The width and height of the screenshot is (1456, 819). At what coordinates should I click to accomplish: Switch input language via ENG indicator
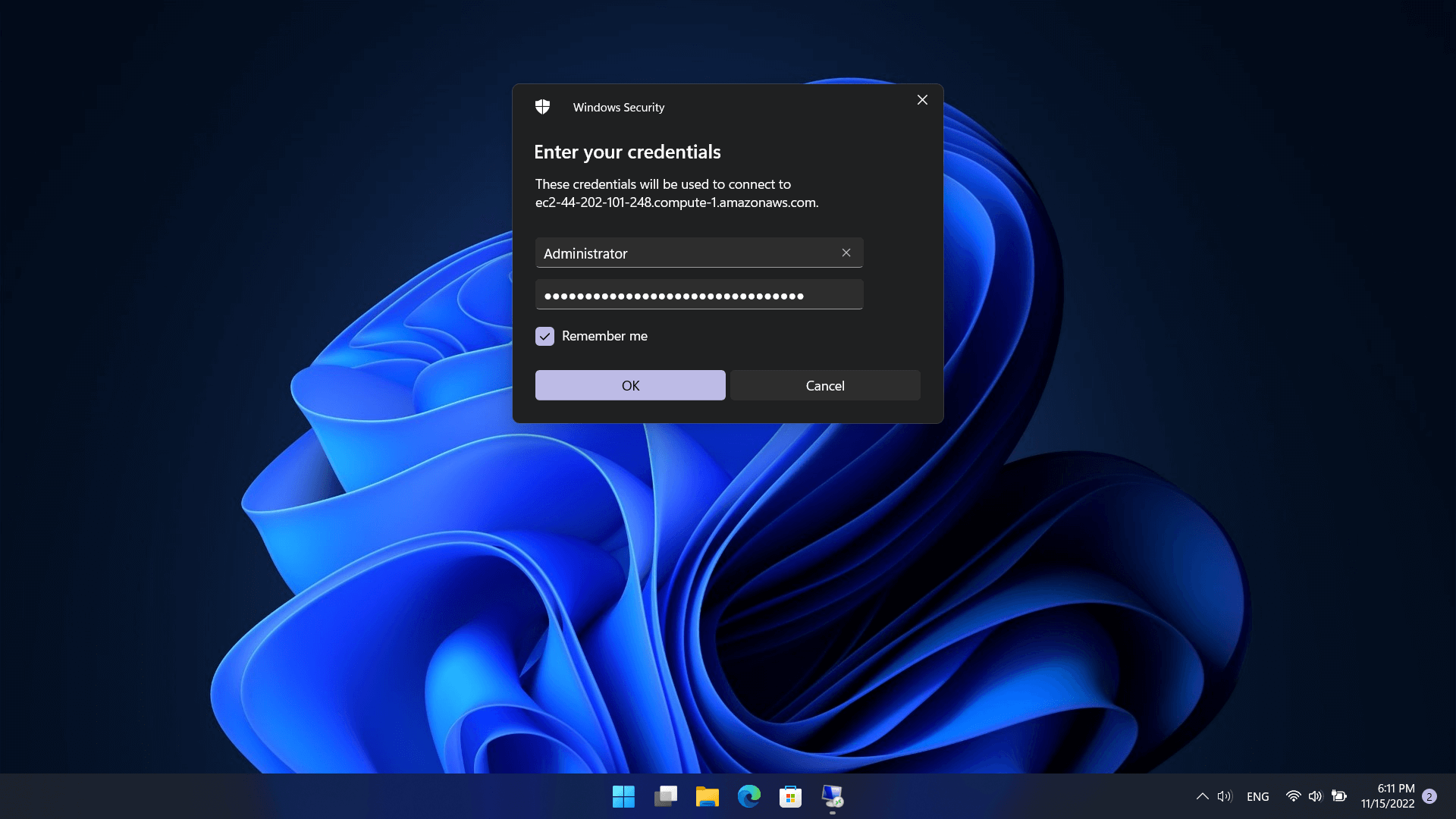[1257, 797]
